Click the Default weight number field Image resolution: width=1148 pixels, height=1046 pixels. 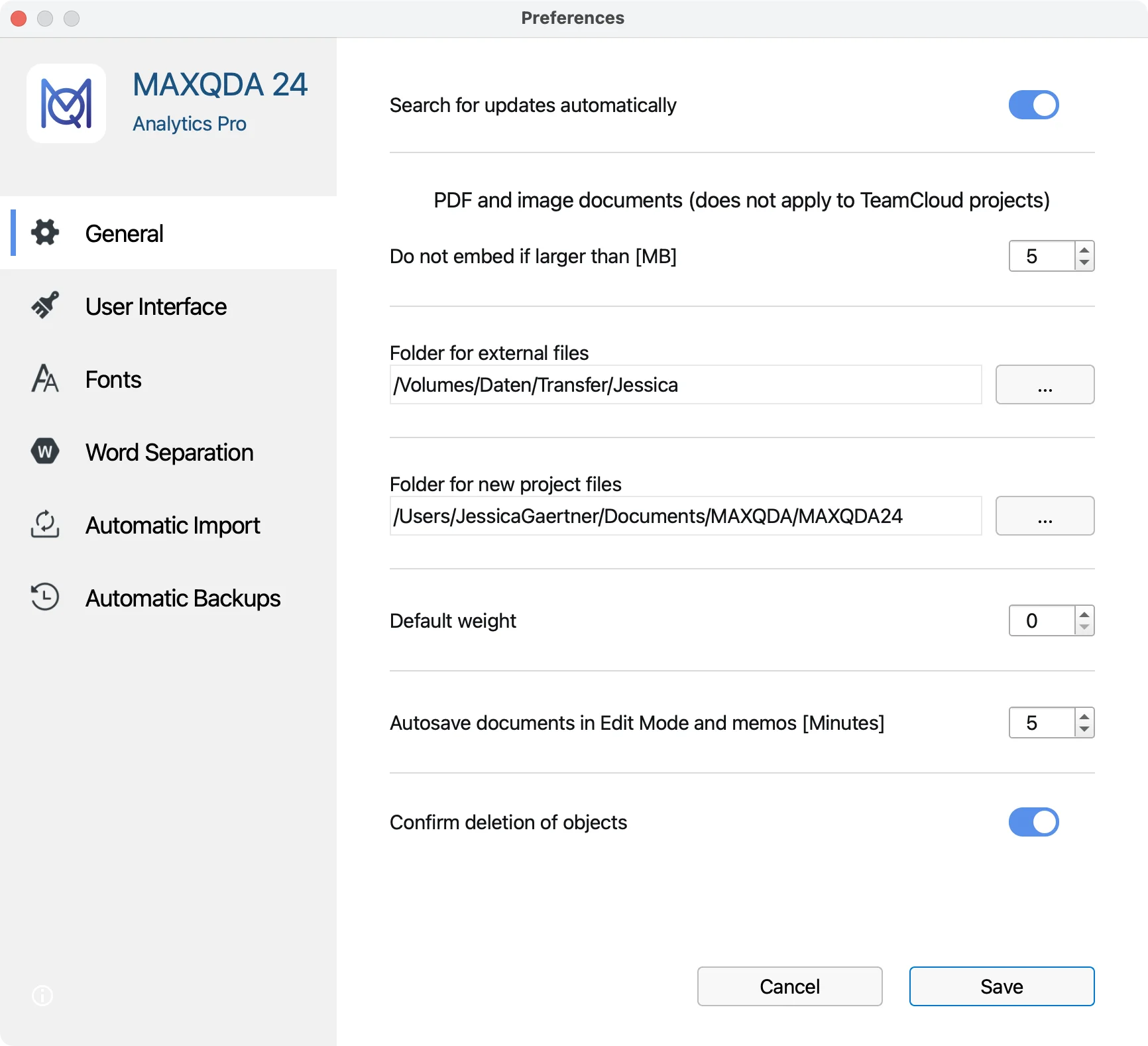(1041, 620)
